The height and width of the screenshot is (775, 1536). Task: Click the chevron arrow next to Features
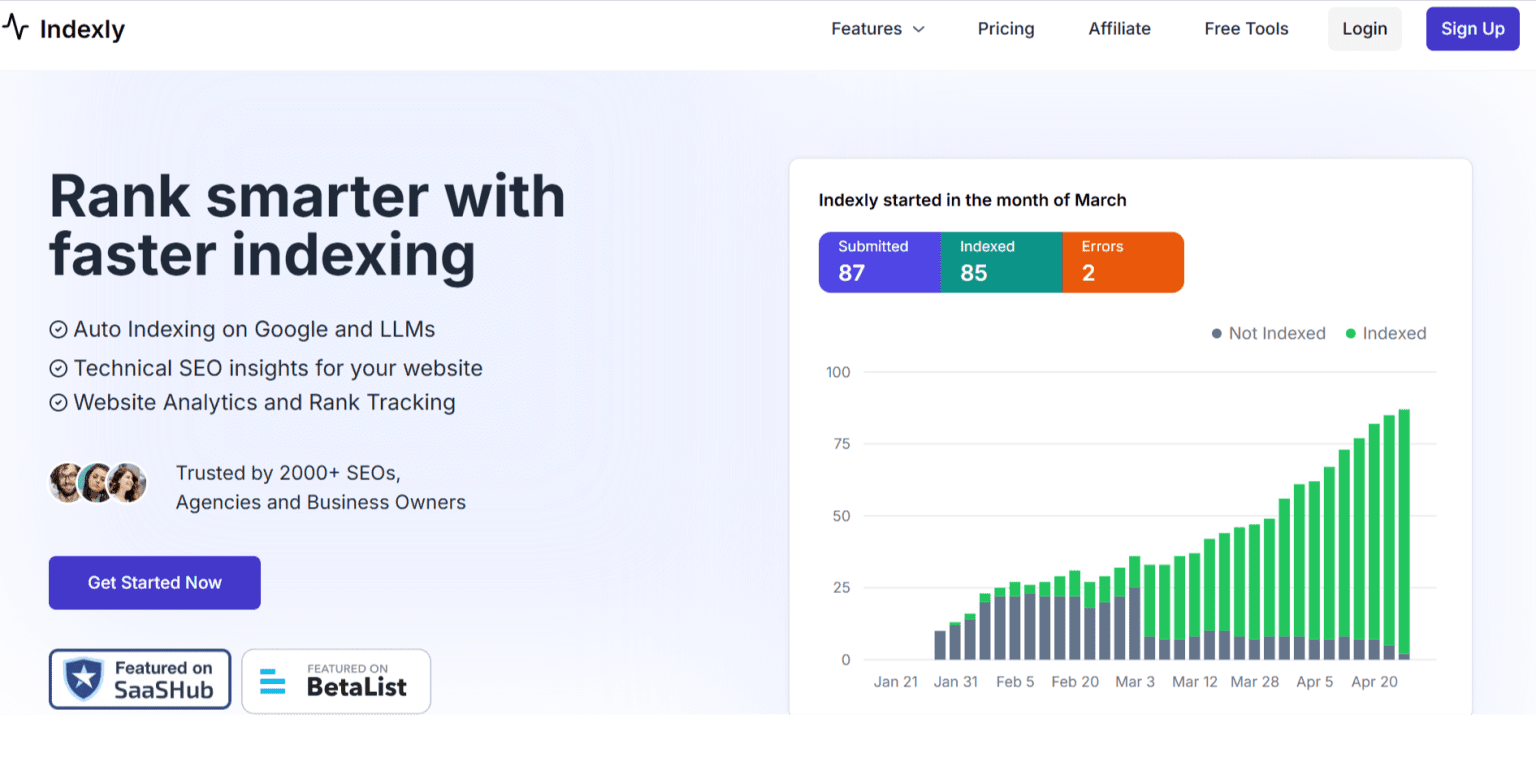click(x=919, y=30)
